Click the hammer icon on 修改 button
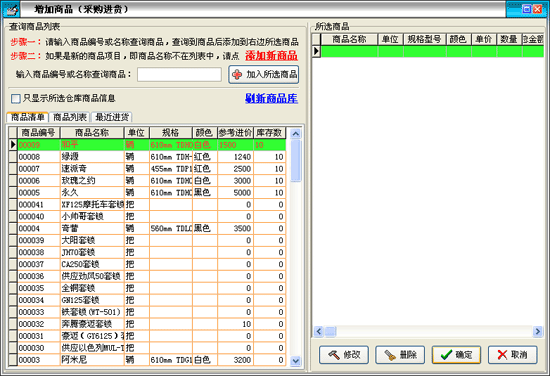Image resolution: width=550 pixels, height=376 pixels. 334,355
